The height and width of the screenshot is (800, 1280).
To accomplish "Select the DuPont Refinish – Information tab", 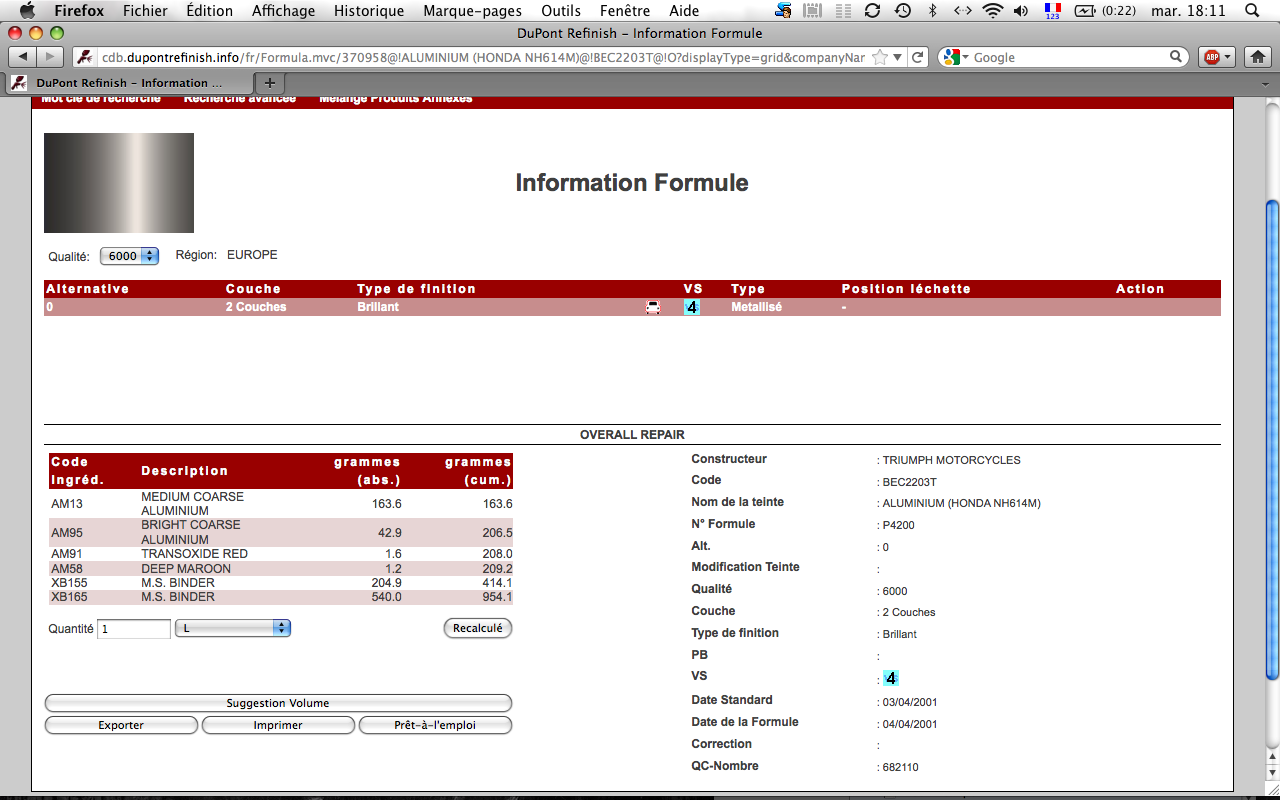I will [x=130, y=83].
